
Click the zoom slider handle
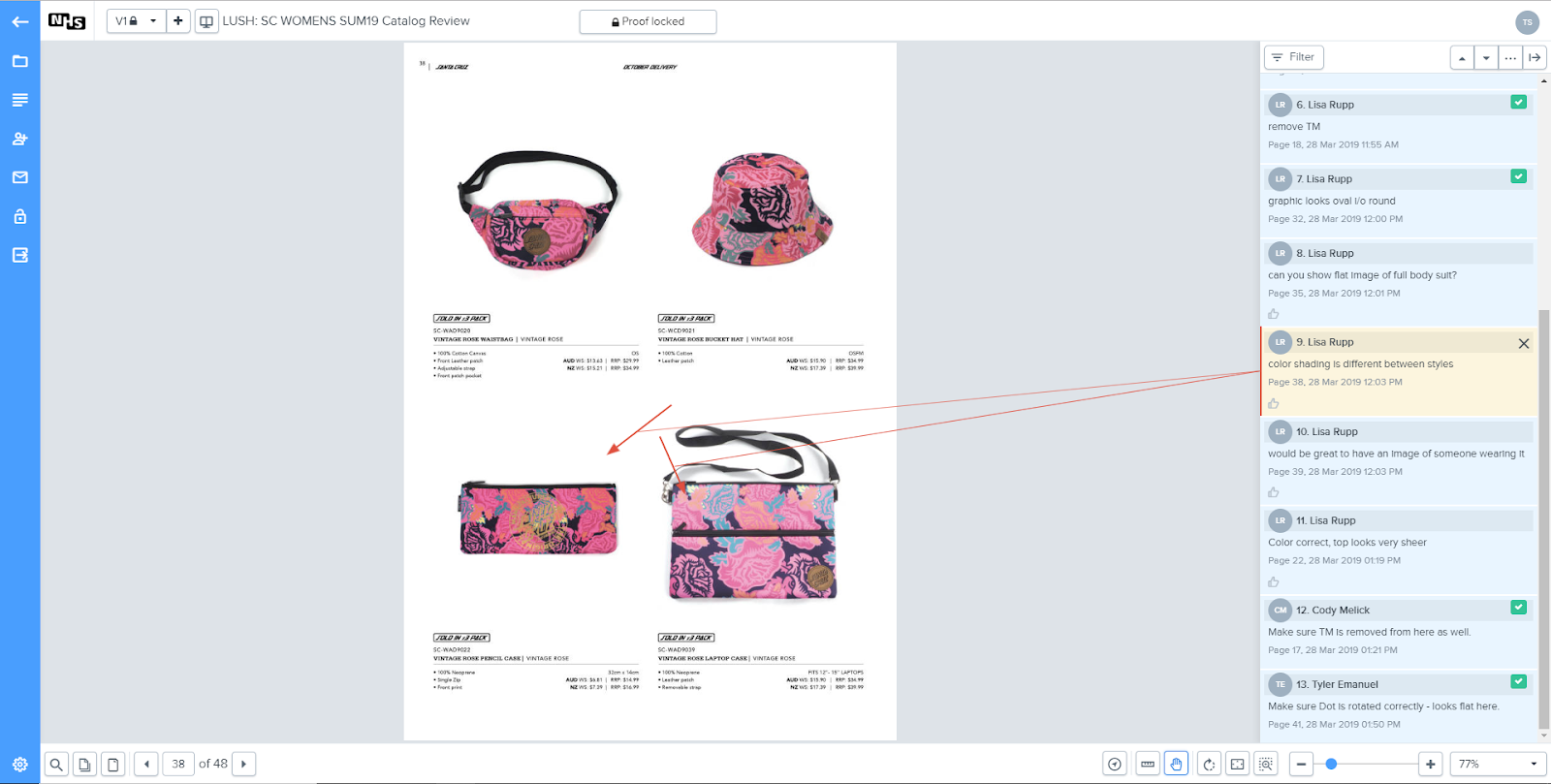[1331, 765]
